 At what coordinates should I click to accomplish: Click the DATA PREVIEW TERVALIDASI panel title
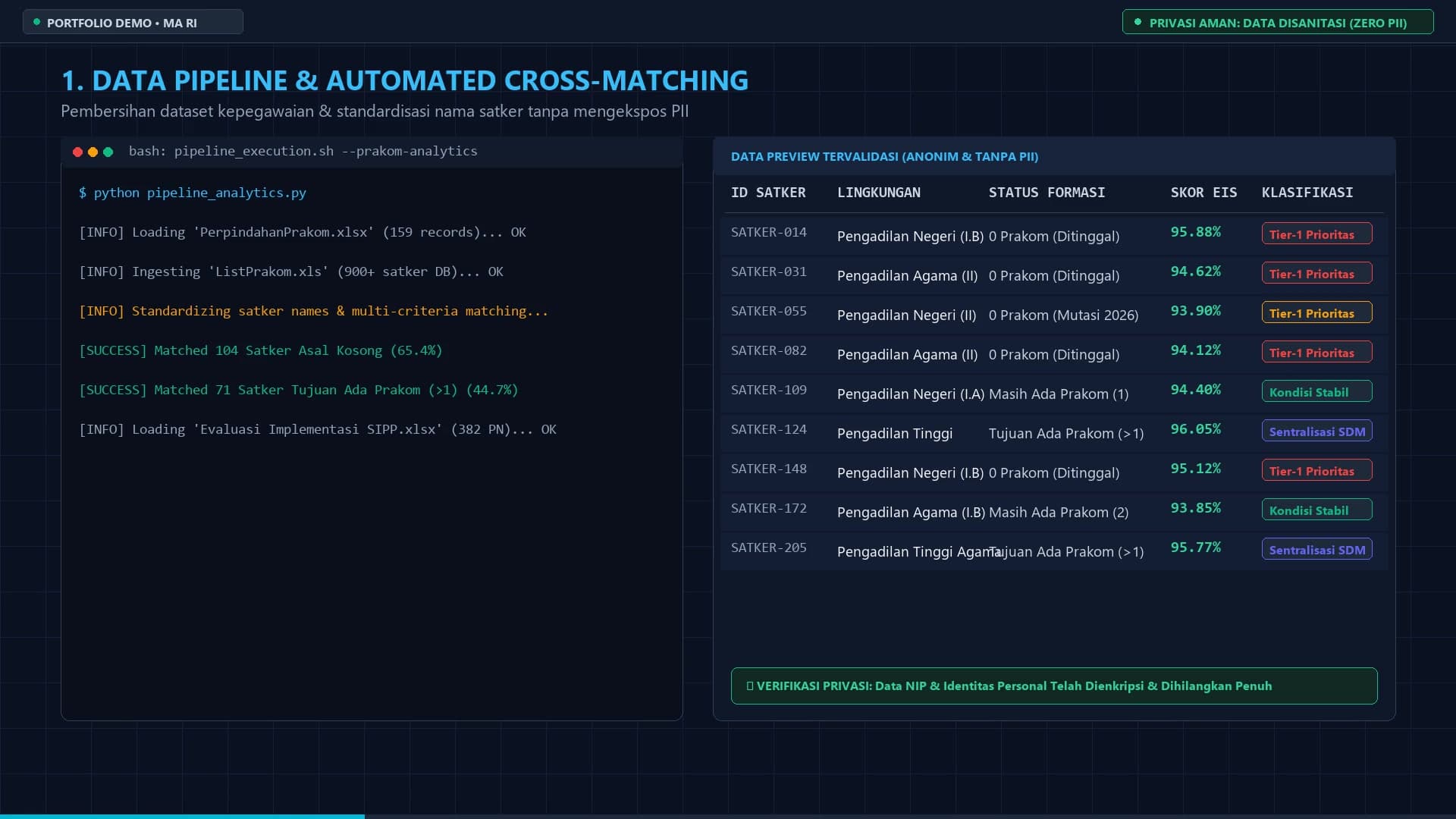point(884,156)
